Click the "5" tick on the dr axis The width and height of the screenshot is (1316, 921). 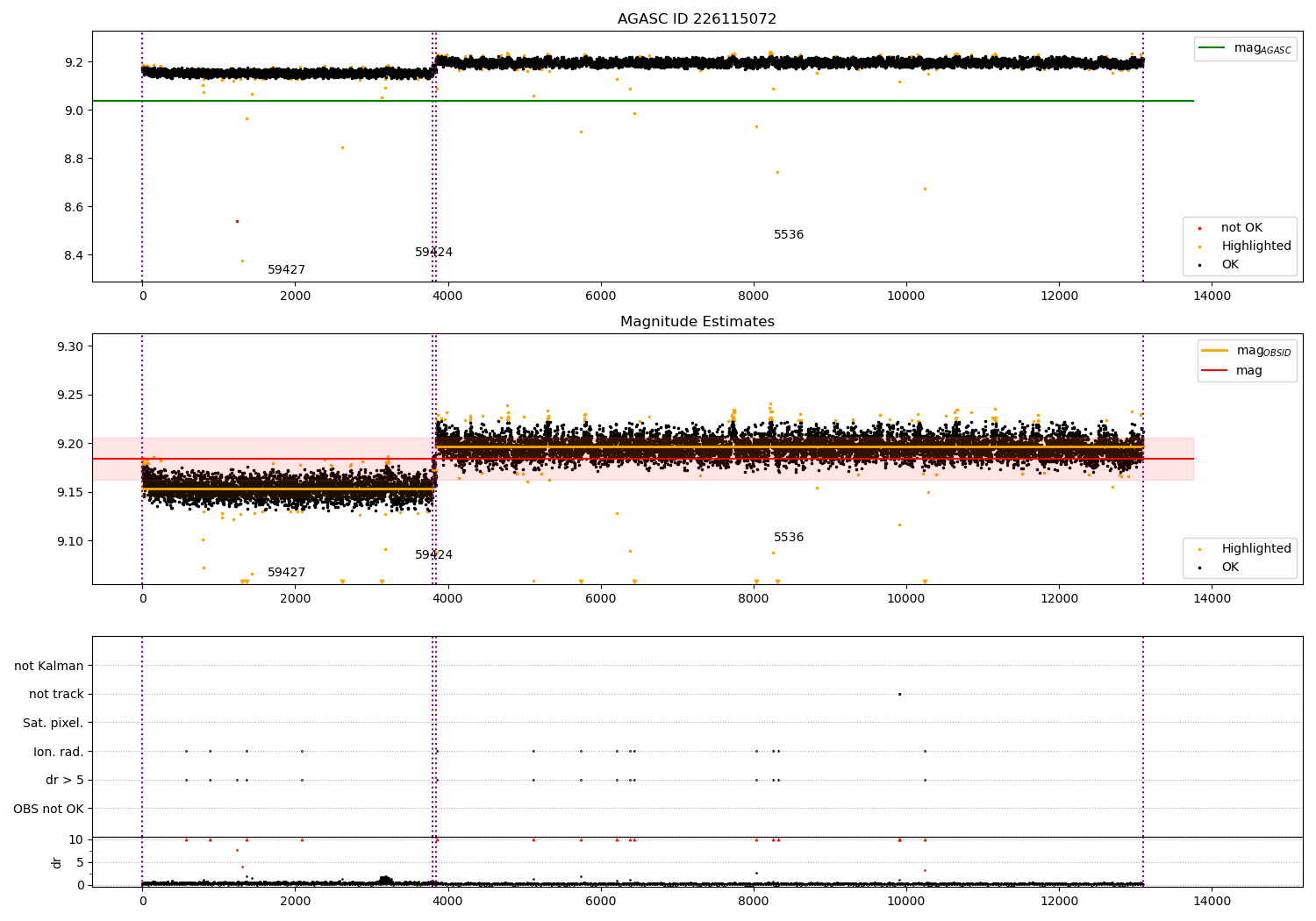pyautogui.click(x=80, y=863)
